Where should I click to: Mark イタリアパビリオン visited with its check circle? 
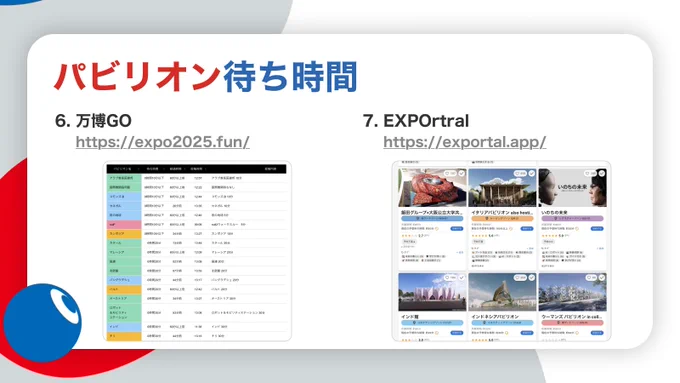coord(532,173)
